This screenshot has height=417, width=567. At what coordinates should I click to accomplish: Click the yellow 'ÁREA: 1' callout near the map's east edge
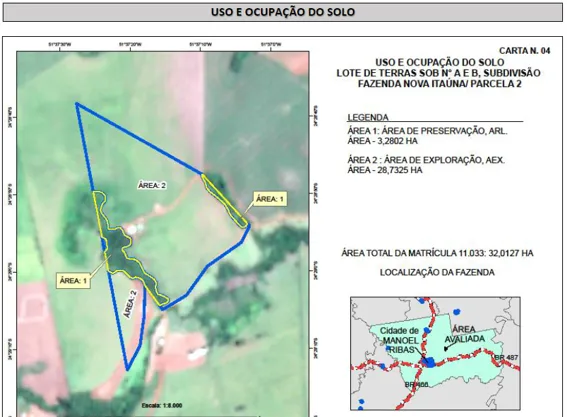click(270, 199)
